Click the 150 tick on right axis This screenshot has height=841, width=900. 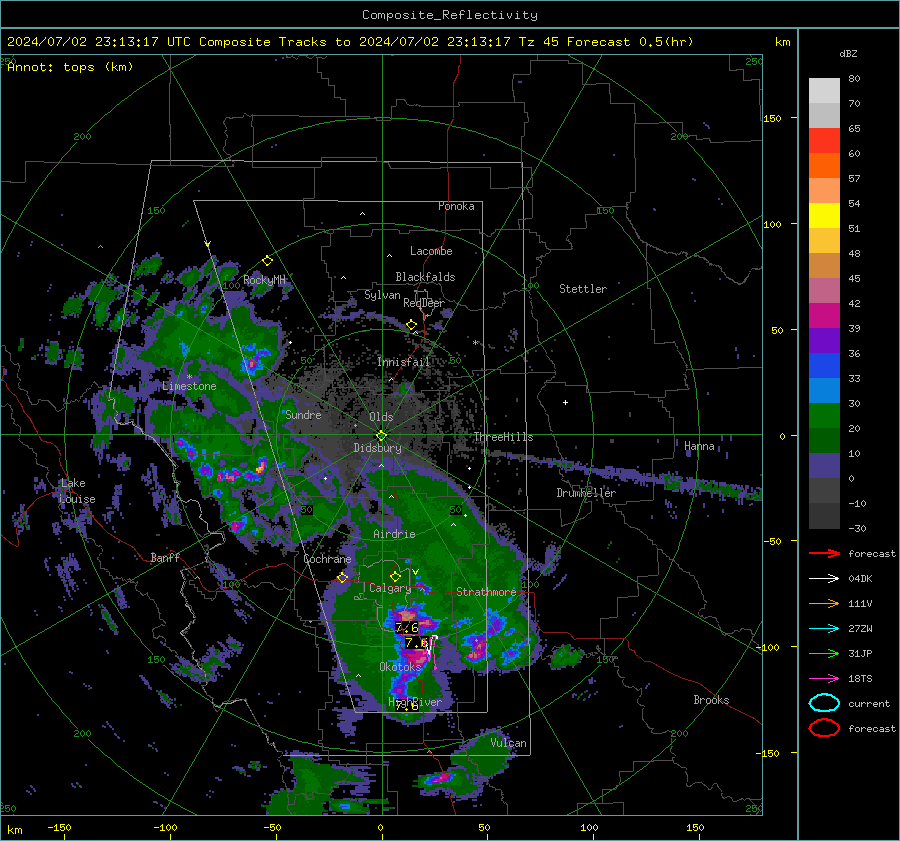(x=773, y=118)
